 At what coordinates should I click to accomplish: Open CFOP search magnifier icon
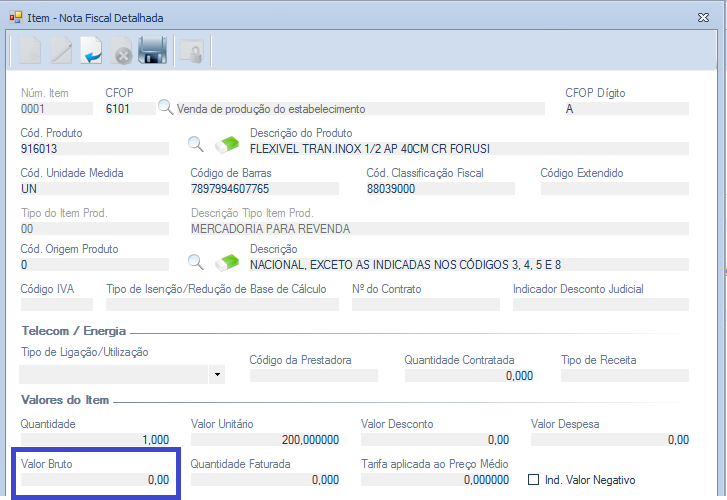(166, 108)
